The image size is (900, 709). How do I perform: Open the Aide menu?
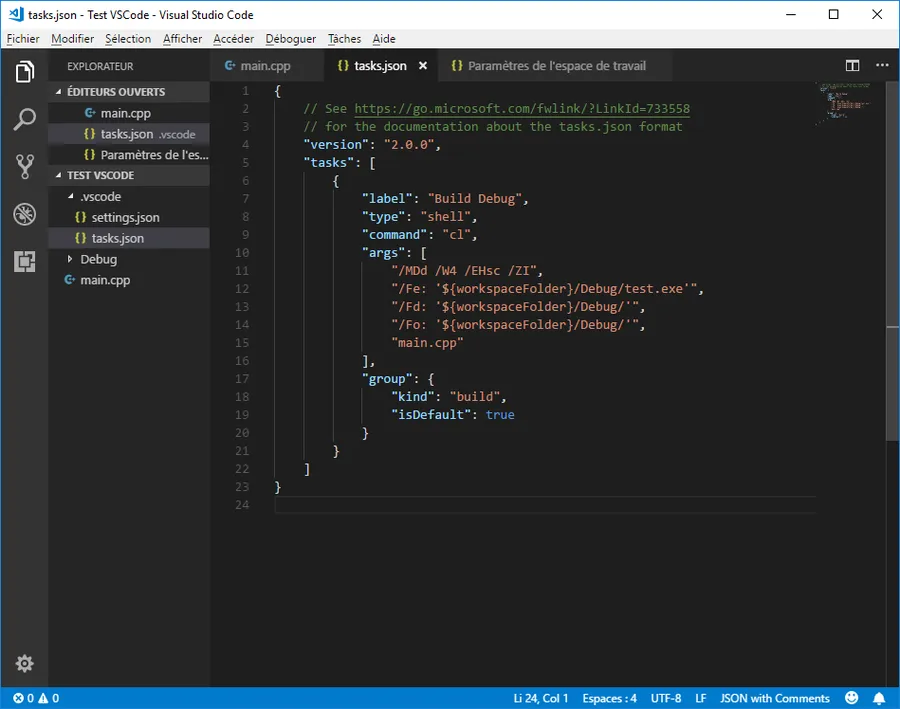(x=384, y=38)
